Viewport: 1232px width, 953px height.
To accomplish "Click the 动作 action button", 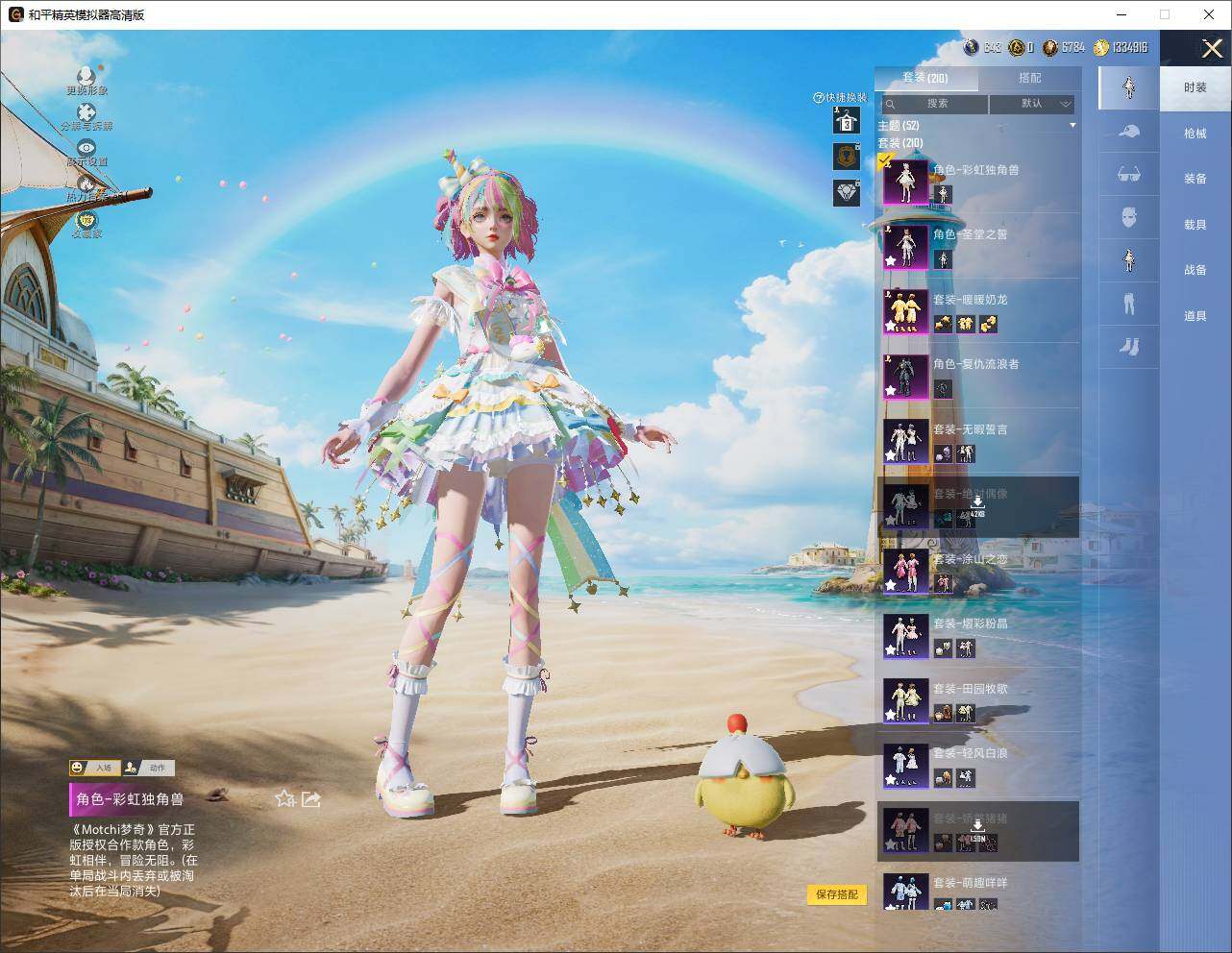I will point(149,768).
